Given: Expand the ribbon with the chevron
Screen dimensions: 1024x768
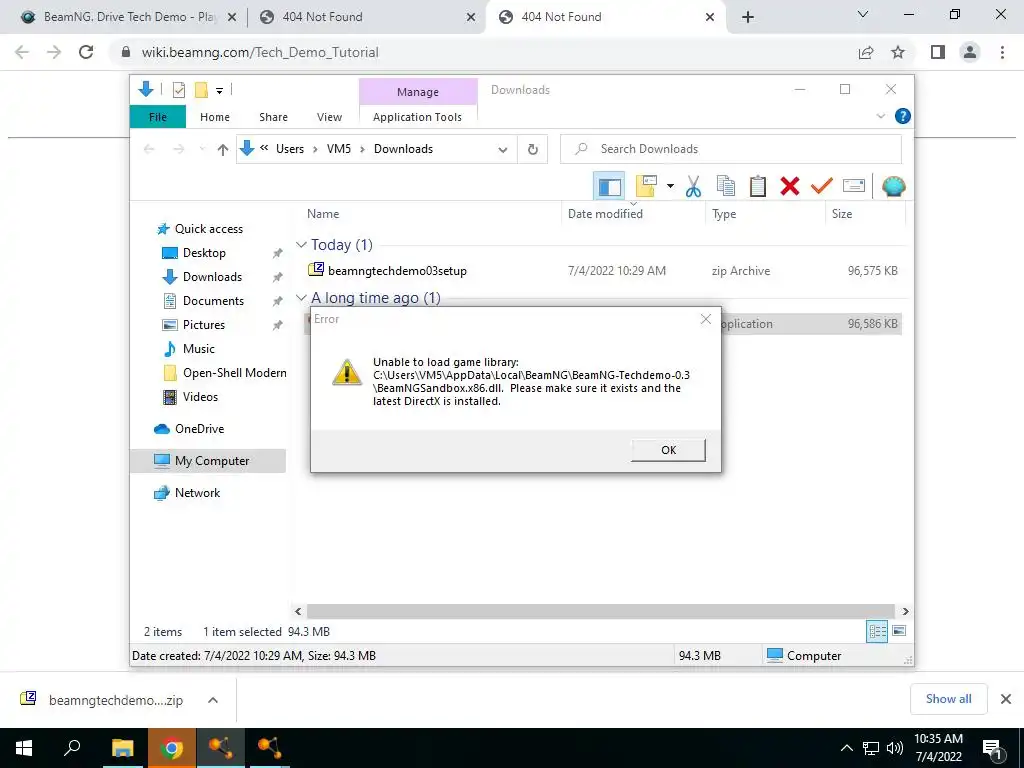Looking at the screenshot, I should point(880,116).
